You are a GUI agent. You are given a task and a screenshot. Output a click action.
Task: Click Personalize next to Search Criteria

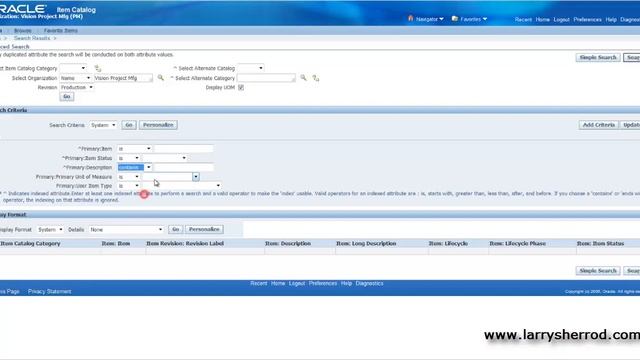point(158,125)
